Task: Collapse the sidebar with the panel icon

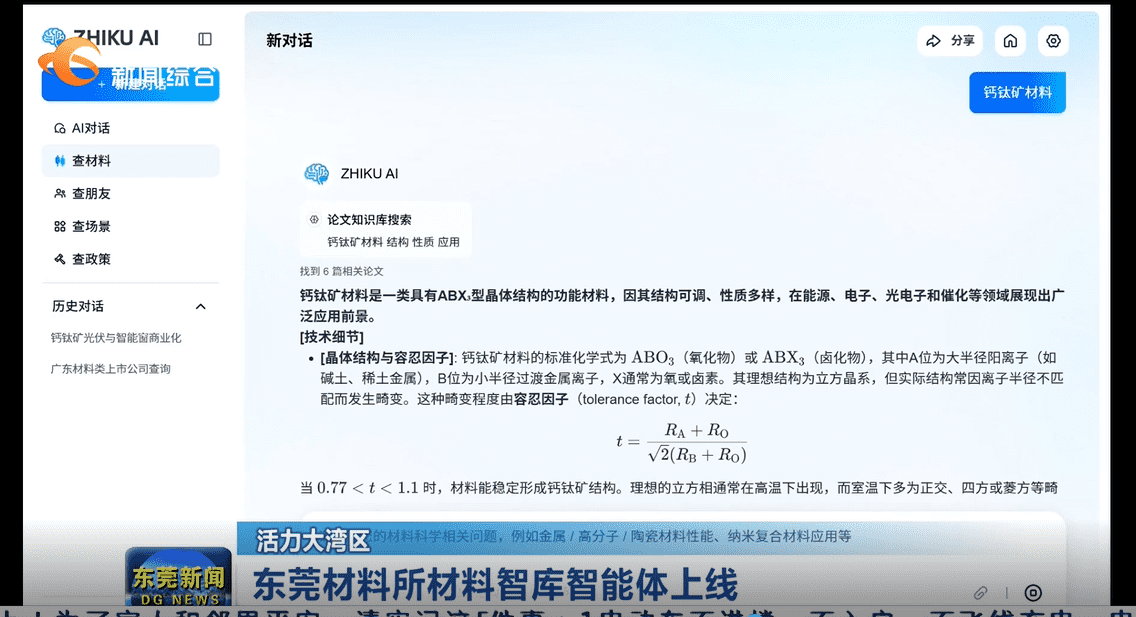Action: (205, 39)
